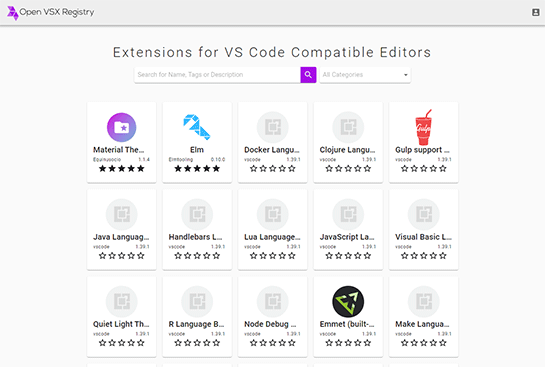Click the Docker Langu... card title
This screenshot has width=545, height=367.
272,150
